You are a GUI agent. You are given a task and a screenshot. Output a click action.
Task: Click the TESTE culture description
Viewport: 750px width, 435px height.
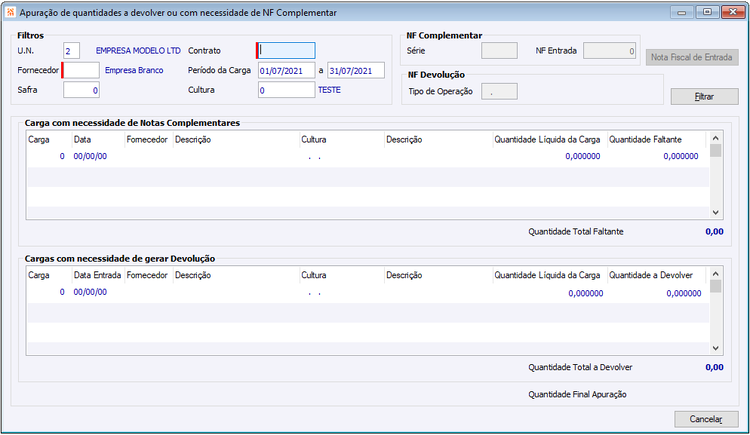pyautogui.click(x=330, y=90)
